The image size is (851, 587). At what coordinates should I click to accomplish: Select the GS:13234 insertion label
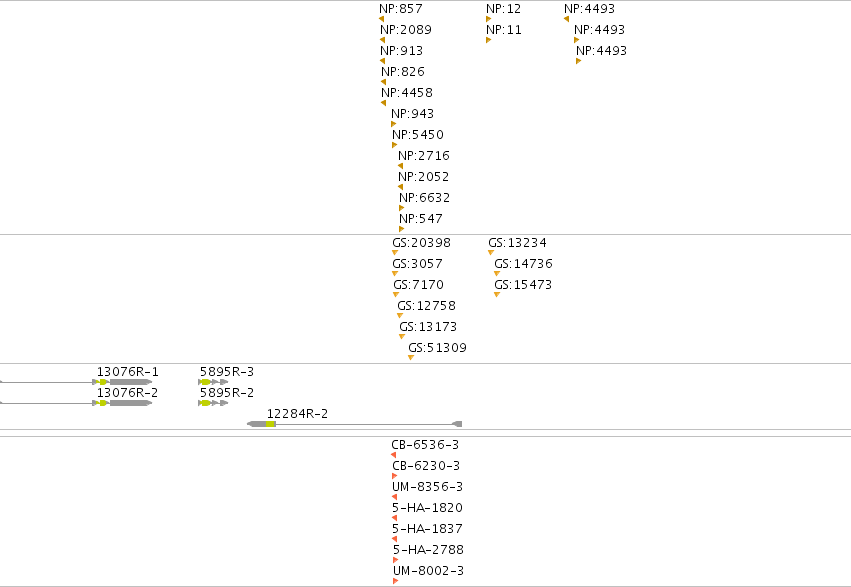[517, 243]
